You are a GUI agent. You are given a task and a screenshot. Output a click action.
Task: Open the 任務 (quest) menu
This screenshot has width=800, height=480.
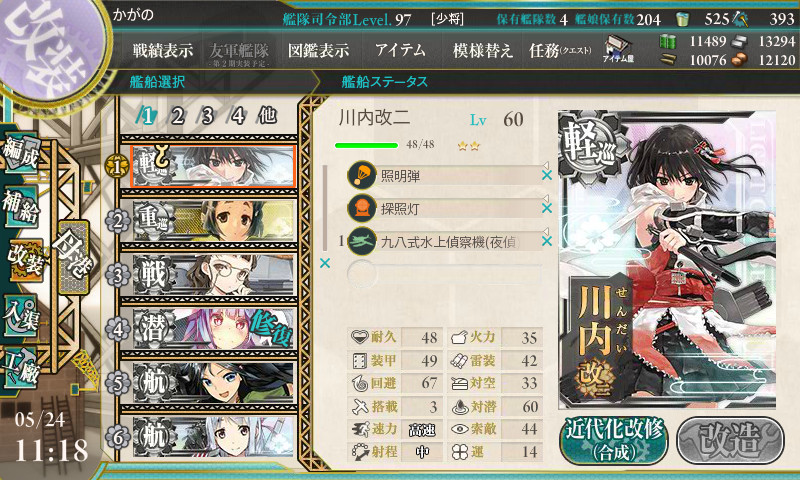pyautogui.click(x=560, y=50)
